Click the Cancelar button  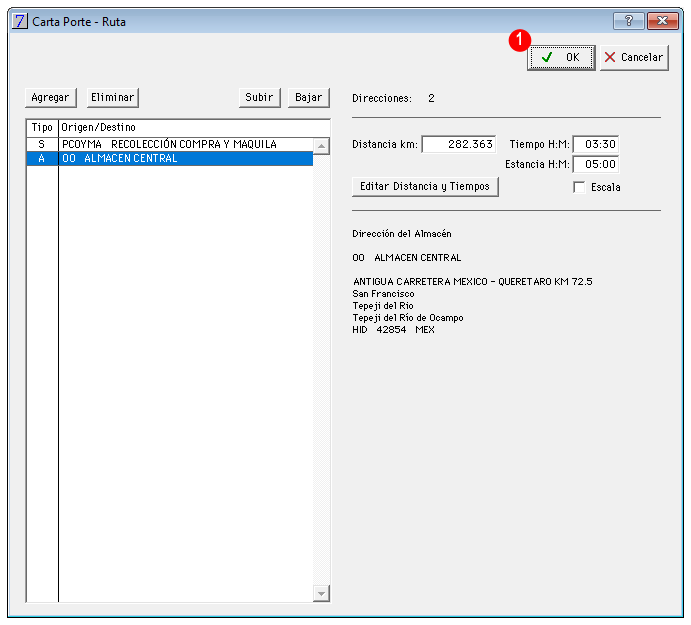point(634,57)
